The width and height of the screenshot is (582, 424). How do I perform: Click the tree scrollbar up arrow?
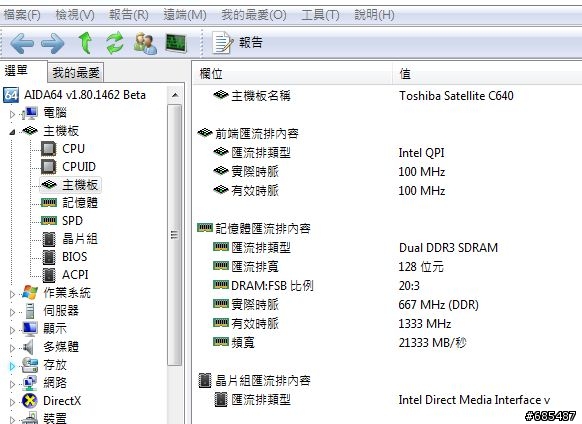[175, 95]
